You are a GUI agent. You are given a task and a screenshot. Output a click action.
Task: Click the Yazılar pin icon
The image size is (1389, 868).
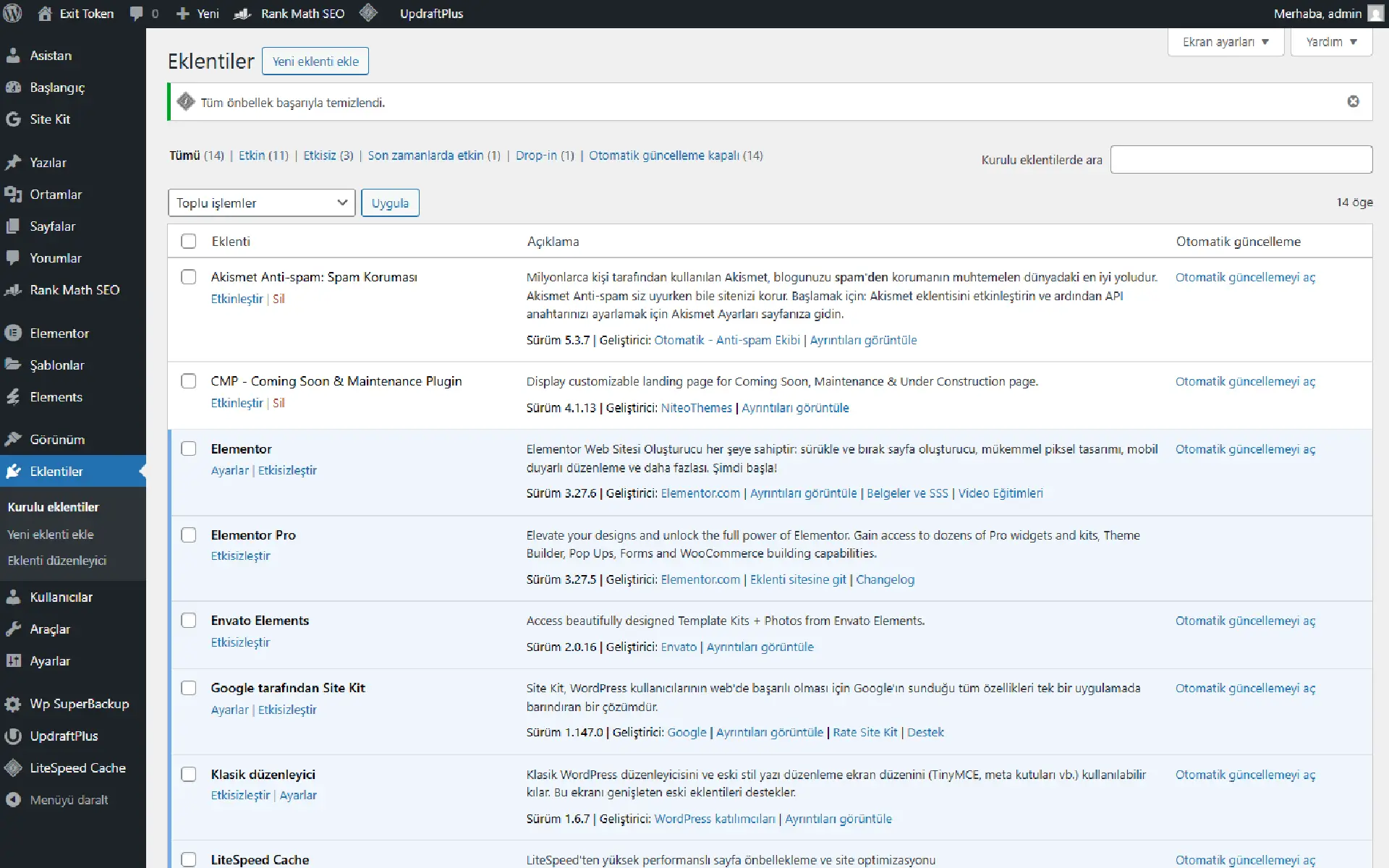[x=13, y=163]
